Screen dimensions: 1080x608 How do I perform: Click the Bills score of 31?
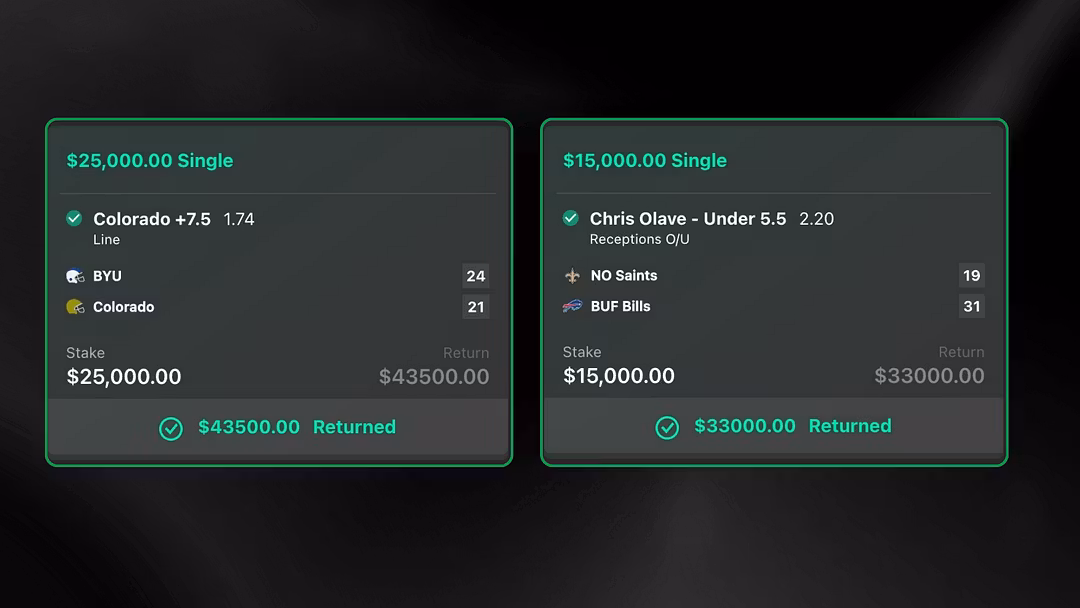(x=972, y=306)
